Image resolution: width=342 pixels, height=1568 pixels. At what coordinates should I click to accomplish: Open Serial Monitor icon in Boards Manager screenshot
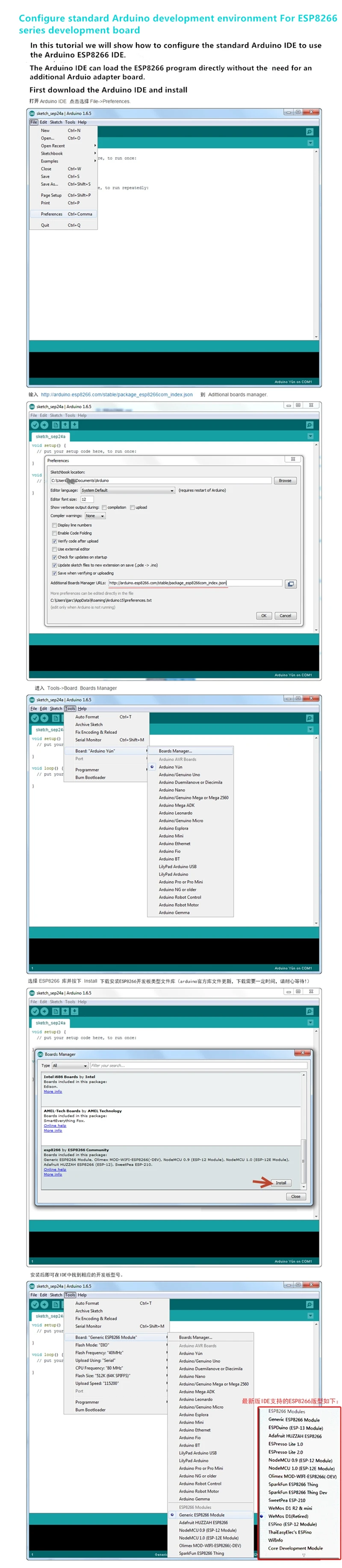310,1011
